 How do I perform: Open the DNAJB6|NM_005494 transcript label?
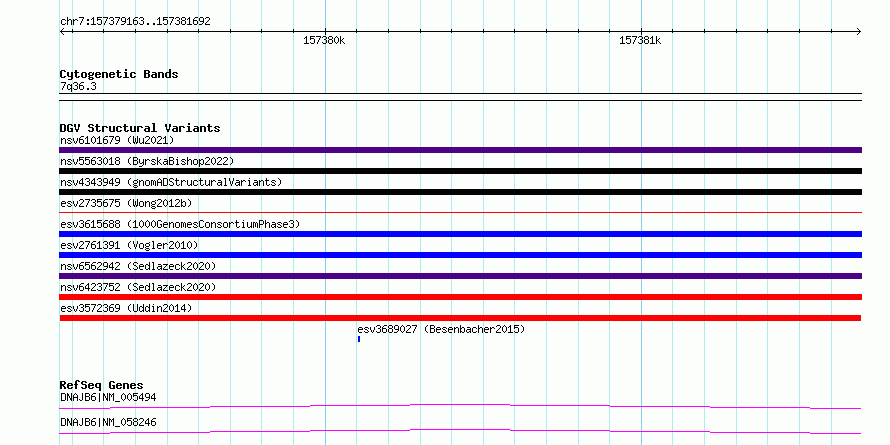(x=108, y=397)
